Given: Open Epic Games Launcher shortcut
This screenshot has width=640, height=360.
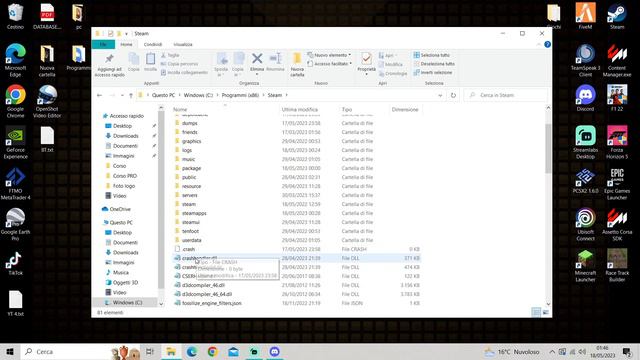Looking at the screenshot, I should [x=617, y=184].
